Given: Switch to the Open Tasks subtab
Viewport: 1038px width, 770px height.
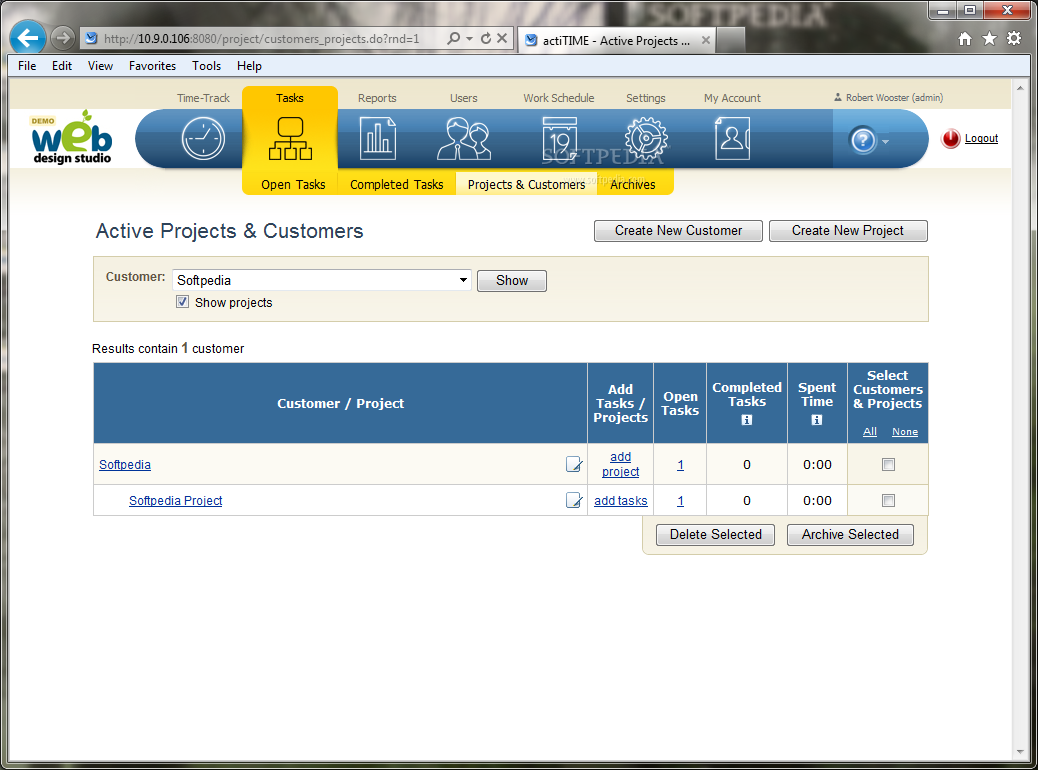Looking at the screenshot, I should point(293,184).
